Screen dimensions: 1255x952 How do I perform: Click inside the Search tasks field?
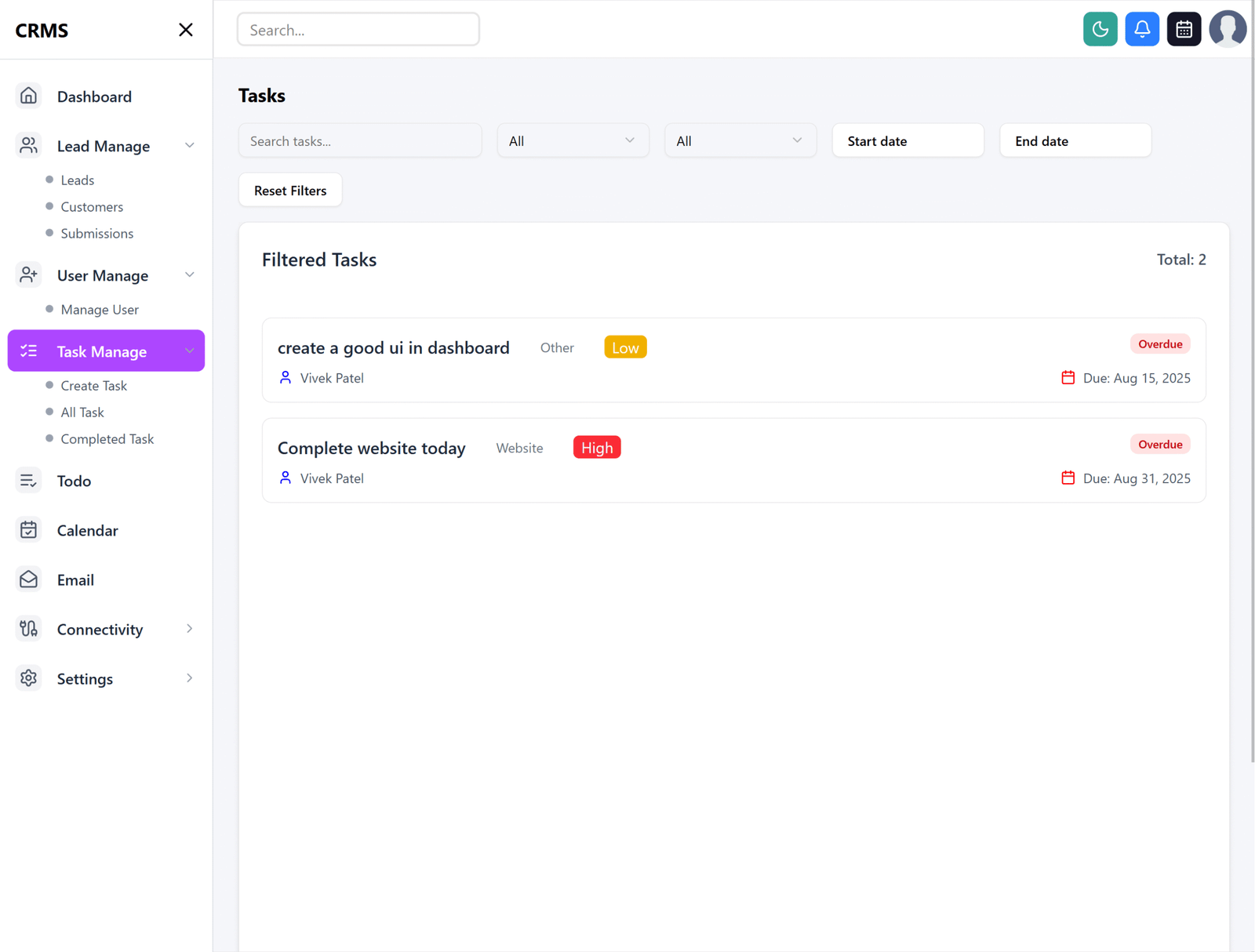pyautogui.click(x=359, y=140)
